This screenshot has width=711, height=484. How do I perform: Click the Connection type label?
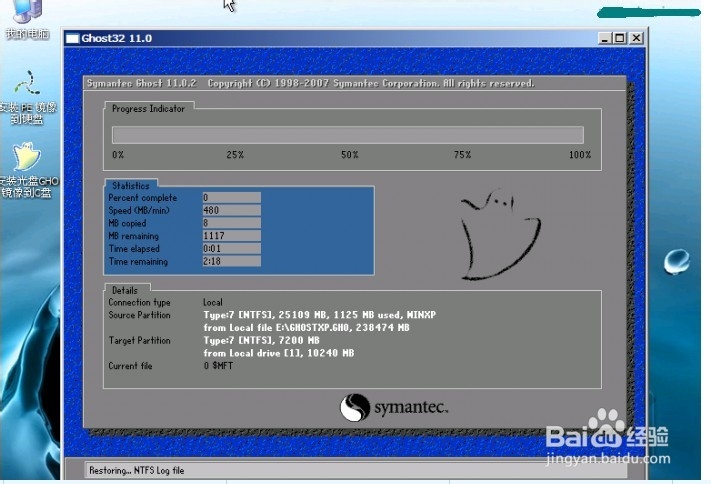139,303
